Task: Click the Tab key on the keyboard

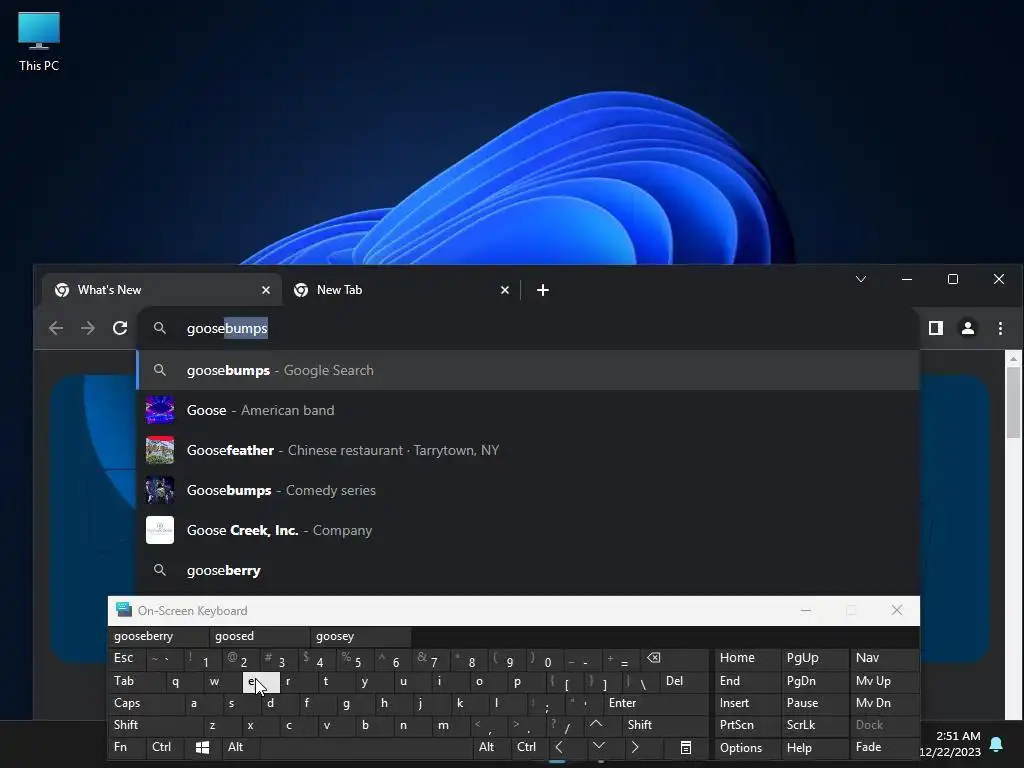Action: (x=135, y=681)
